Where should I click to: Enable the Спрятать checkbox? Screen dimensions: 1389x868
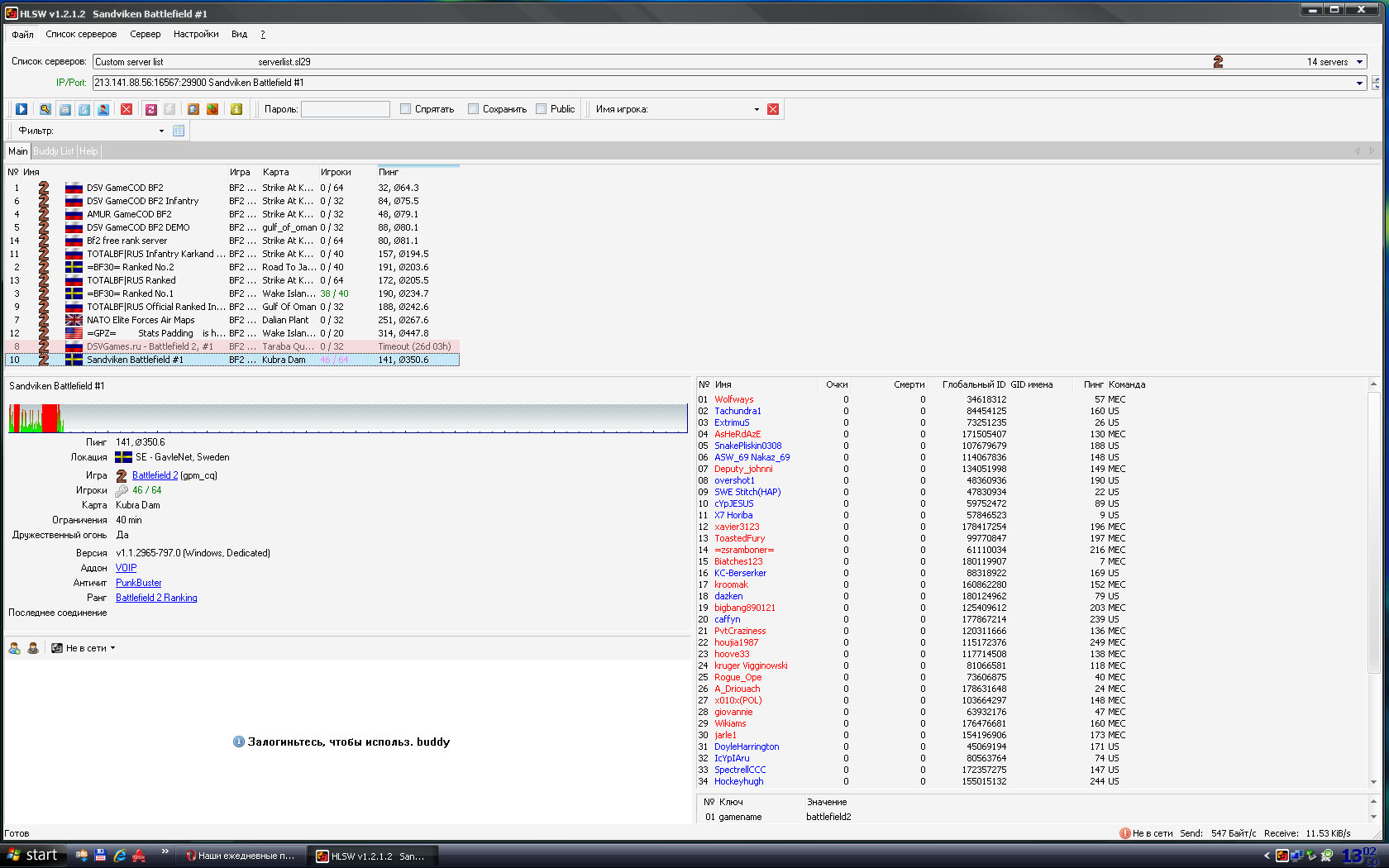click(x=406, y=109)
